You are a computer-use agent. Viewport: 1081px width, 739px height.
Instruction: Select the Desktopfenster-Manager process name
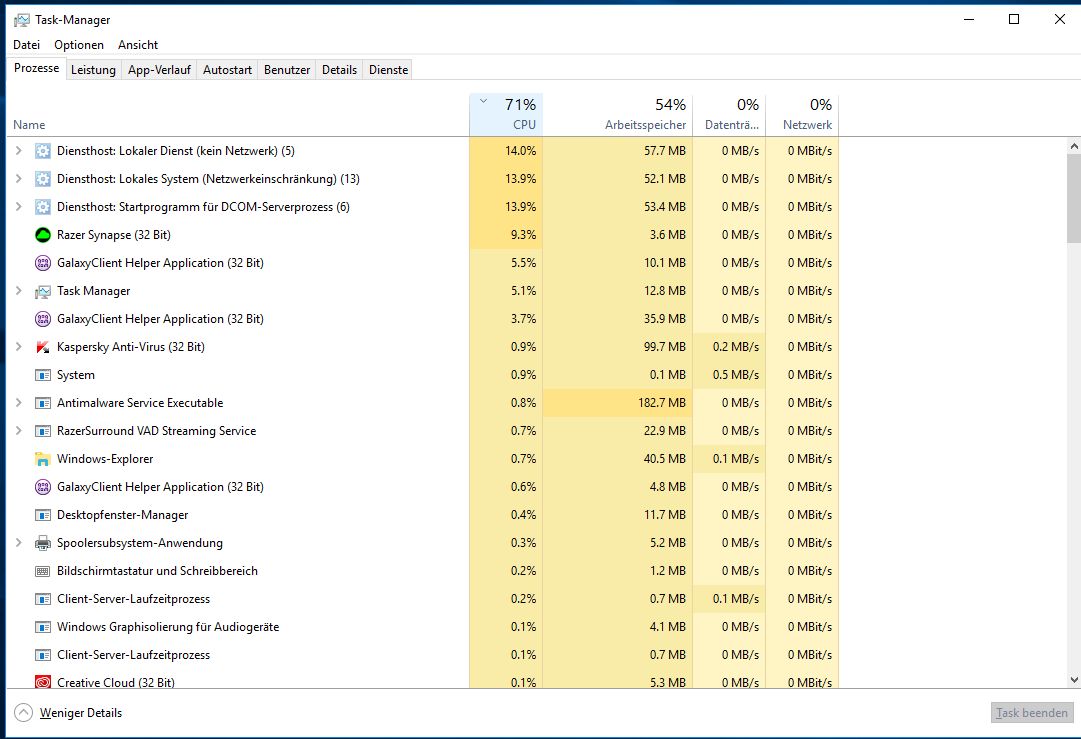122,515
